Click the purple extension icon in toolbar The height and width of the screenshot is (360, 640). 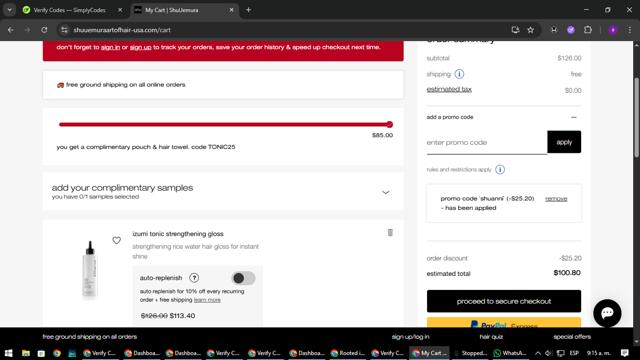tap(571, 30)
